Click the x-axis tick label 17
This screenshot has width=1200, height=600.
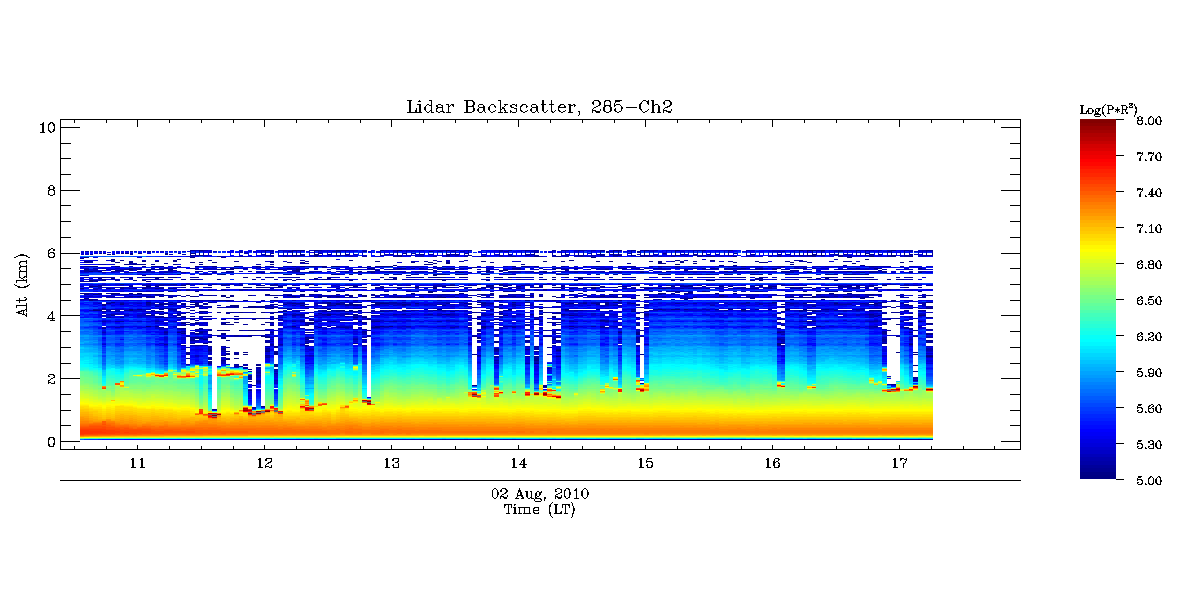[x=899, y=464]
